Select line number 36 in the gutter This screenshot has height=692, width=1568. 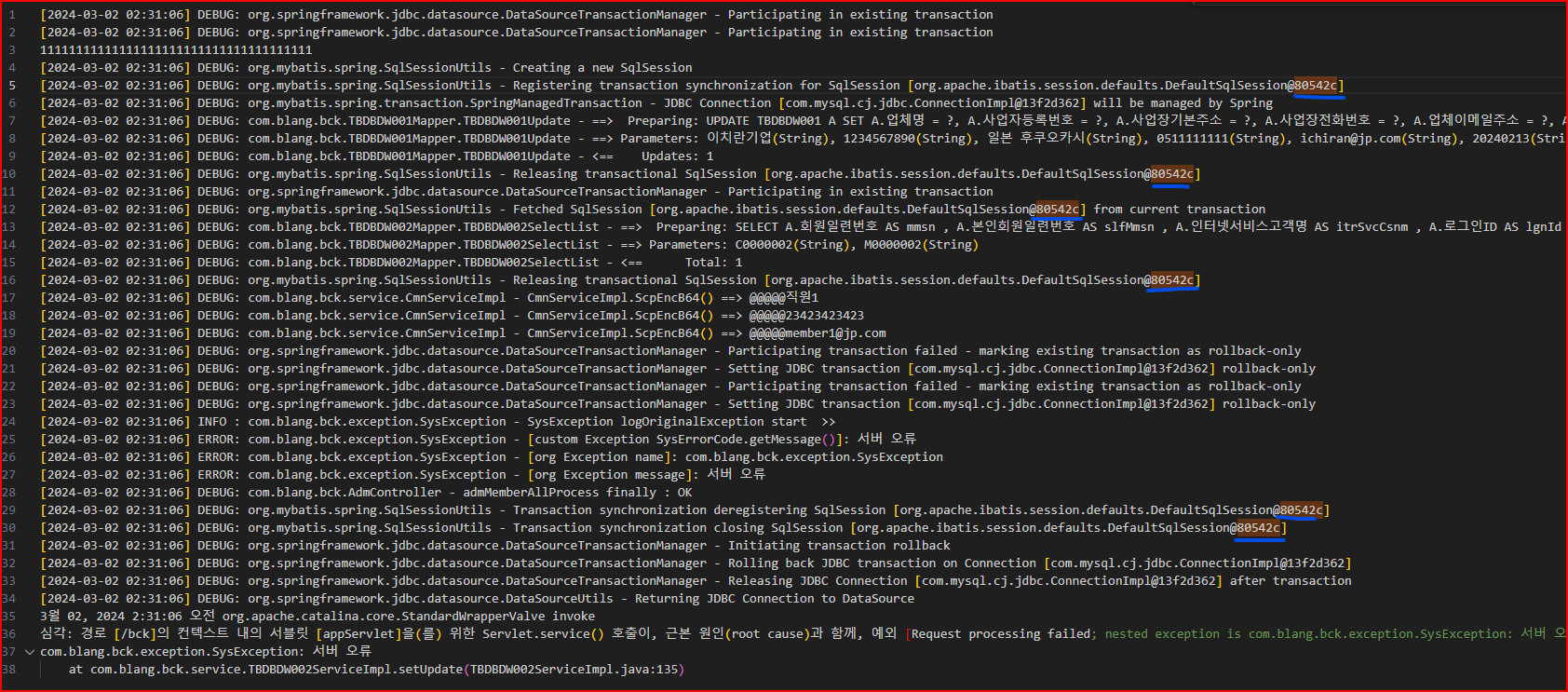pos(9,634)
